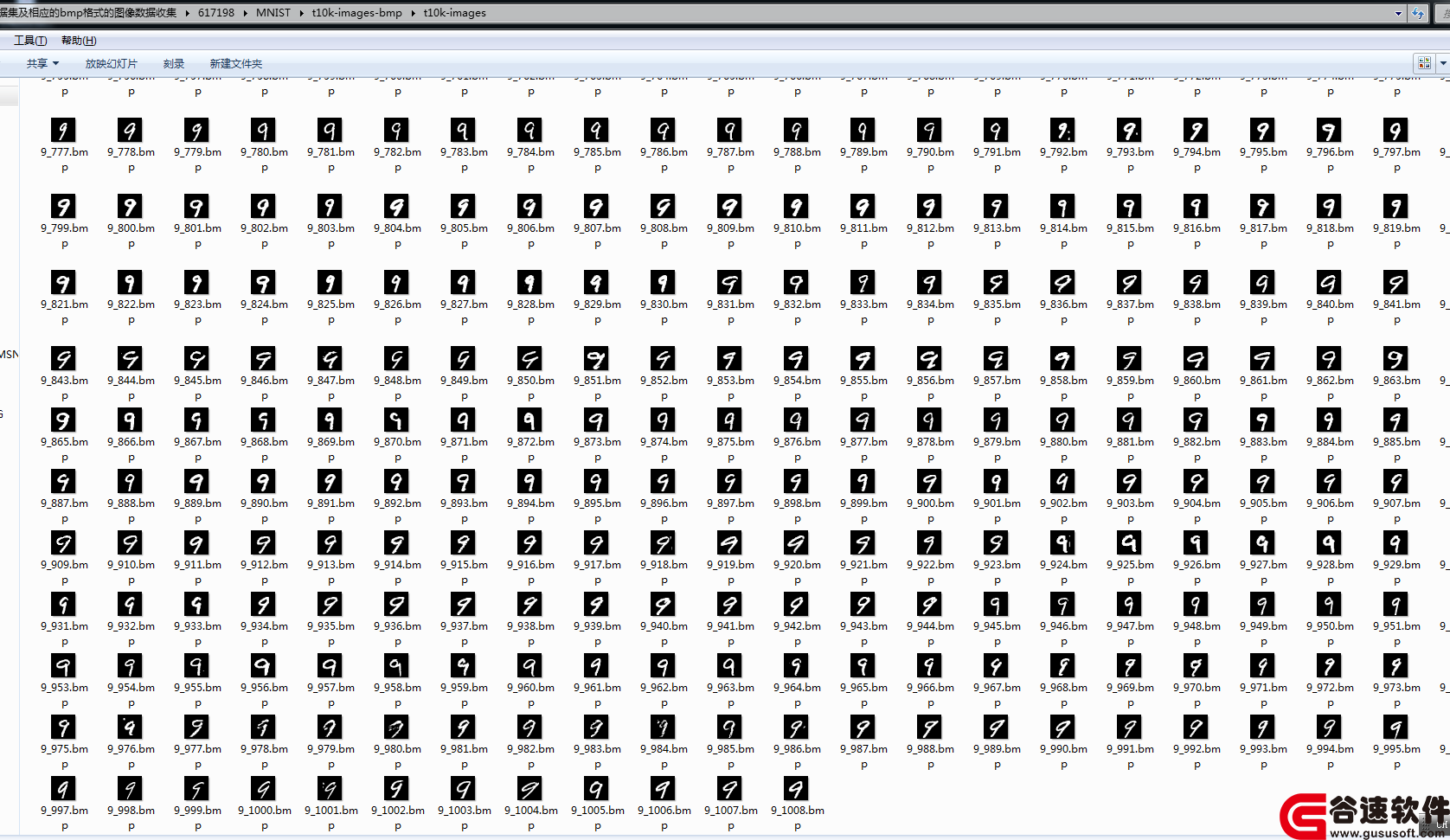Expand the arrow after MNIST in breadcrumb
This screenshot has height=840, width=1450.
point(302,13)
